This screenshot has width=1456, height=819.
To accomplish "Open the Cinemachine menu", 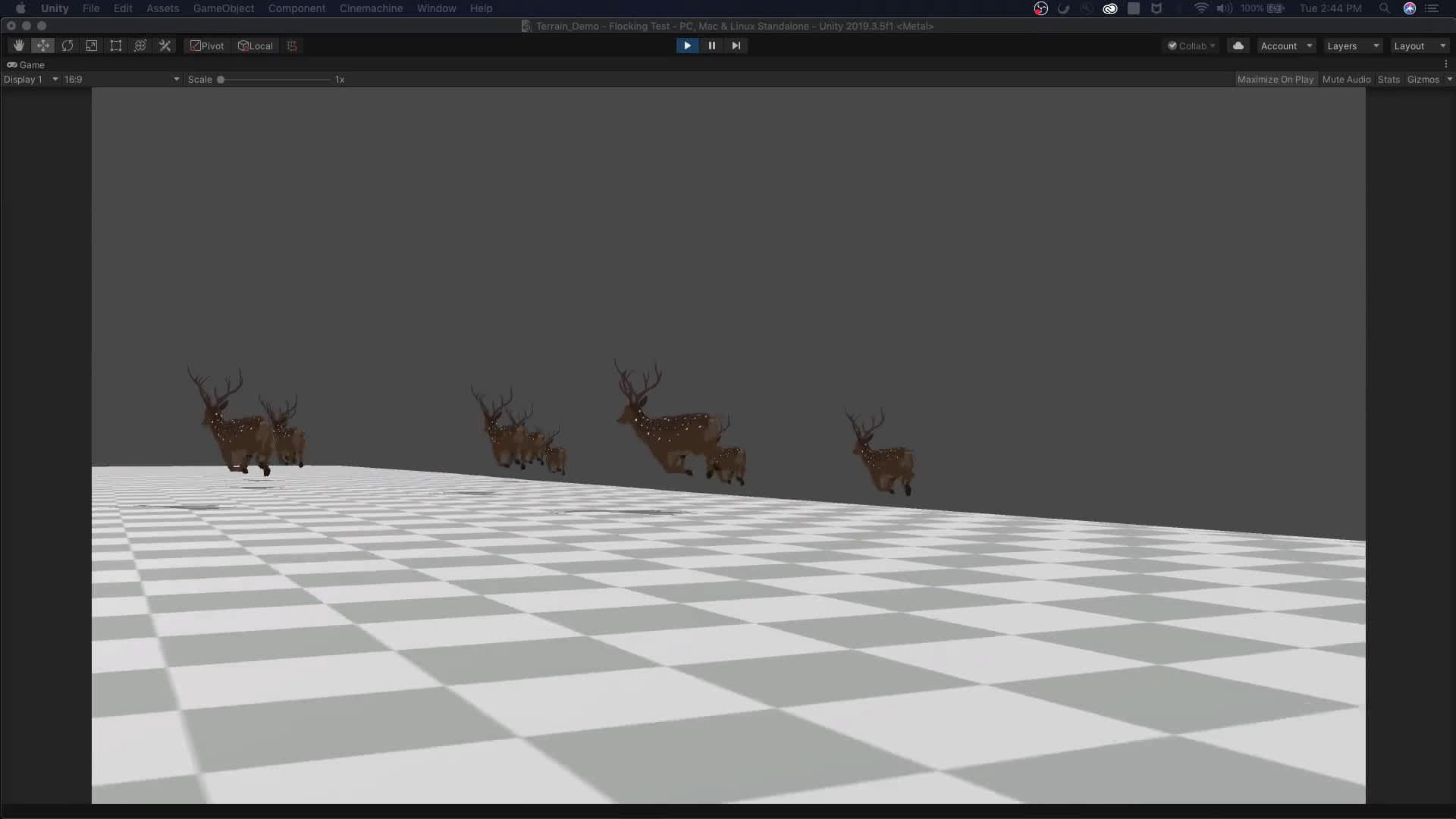I will click(x=371, y=8).
